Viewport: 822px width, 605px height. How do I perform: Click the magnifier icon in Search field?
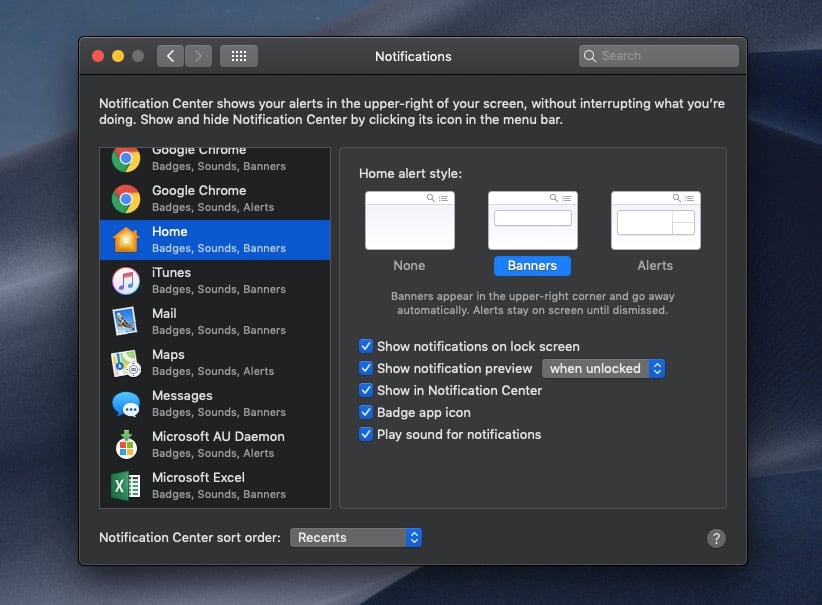click(590, 56)
